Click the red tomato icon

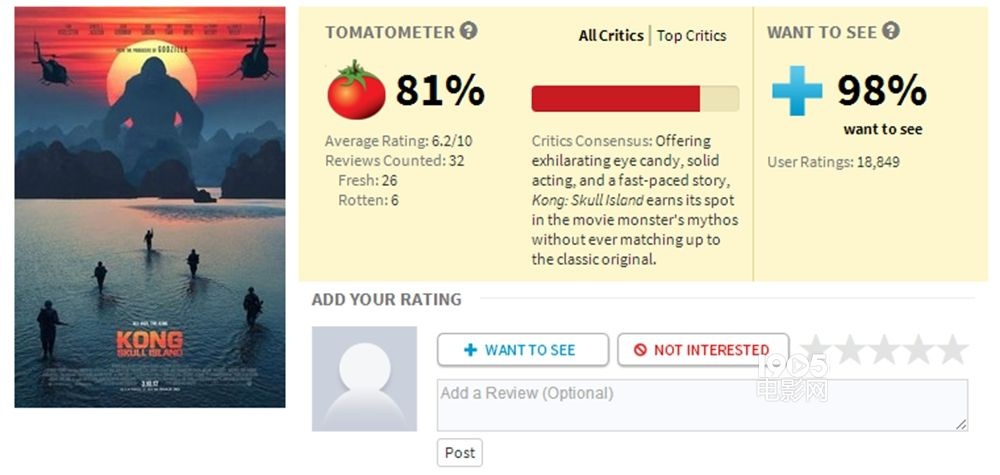click(356, 91)
